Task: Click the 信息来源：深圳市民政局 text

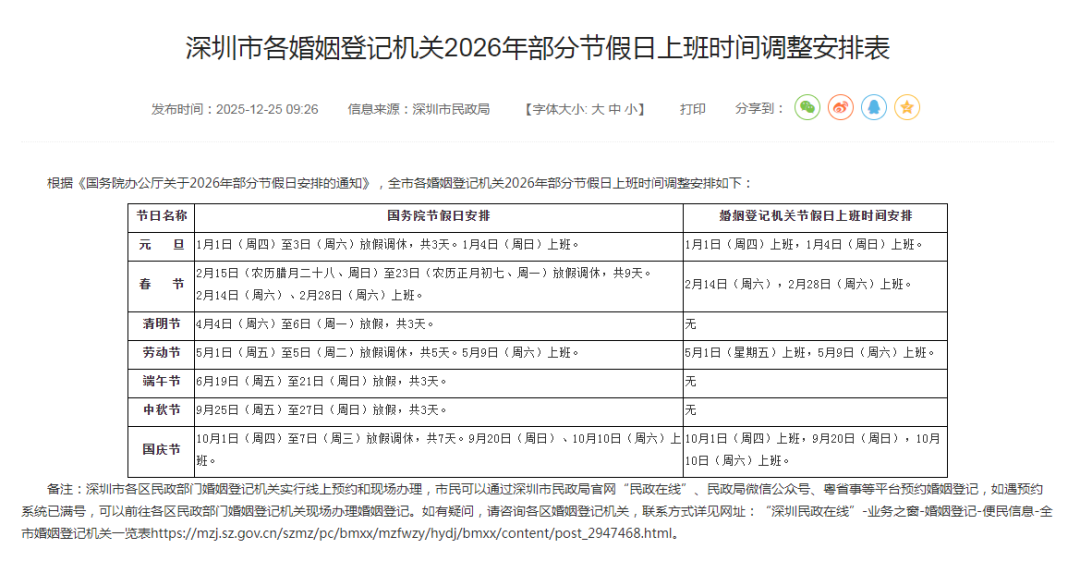Action: pyautogui.click(x=418, y=109)
